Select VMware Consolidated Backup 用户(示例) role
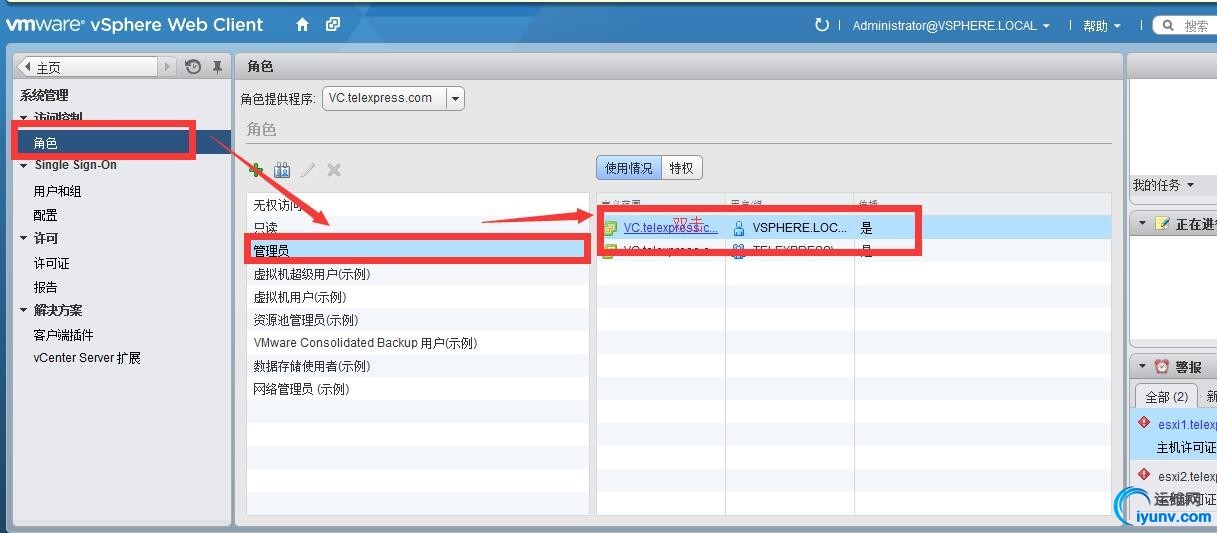This screenshot has width=1217, height=533. pos(418,343)
